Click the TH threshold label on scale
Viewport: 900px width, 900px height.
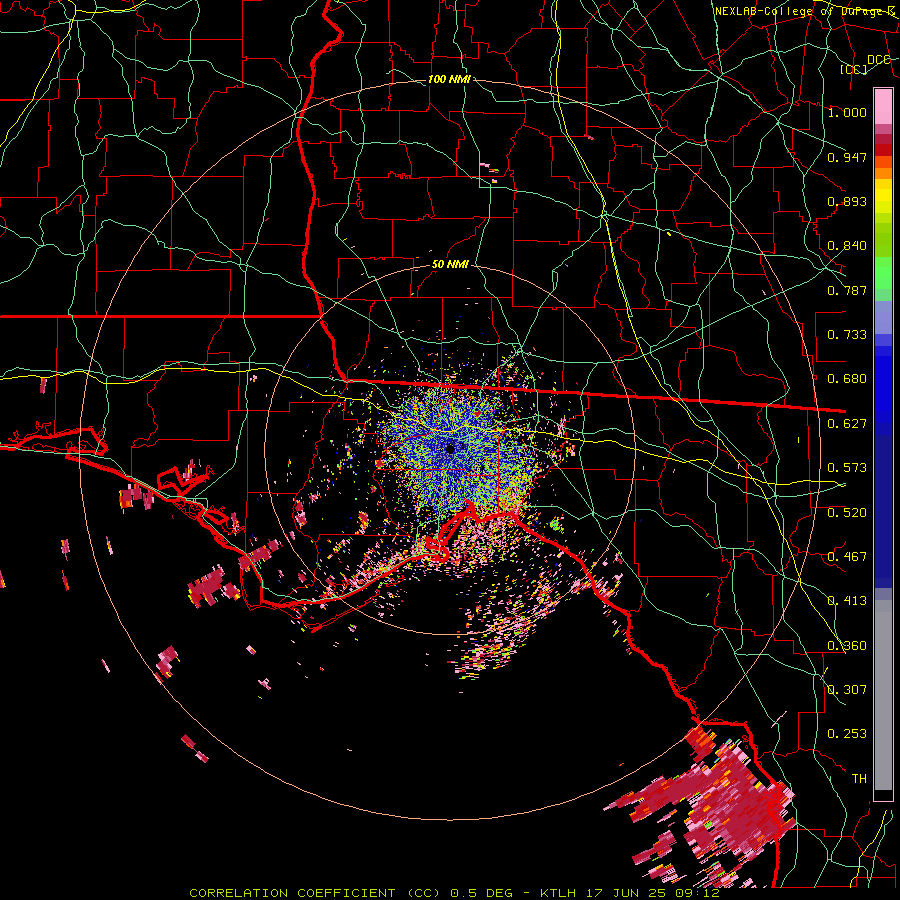click(859, 779)
